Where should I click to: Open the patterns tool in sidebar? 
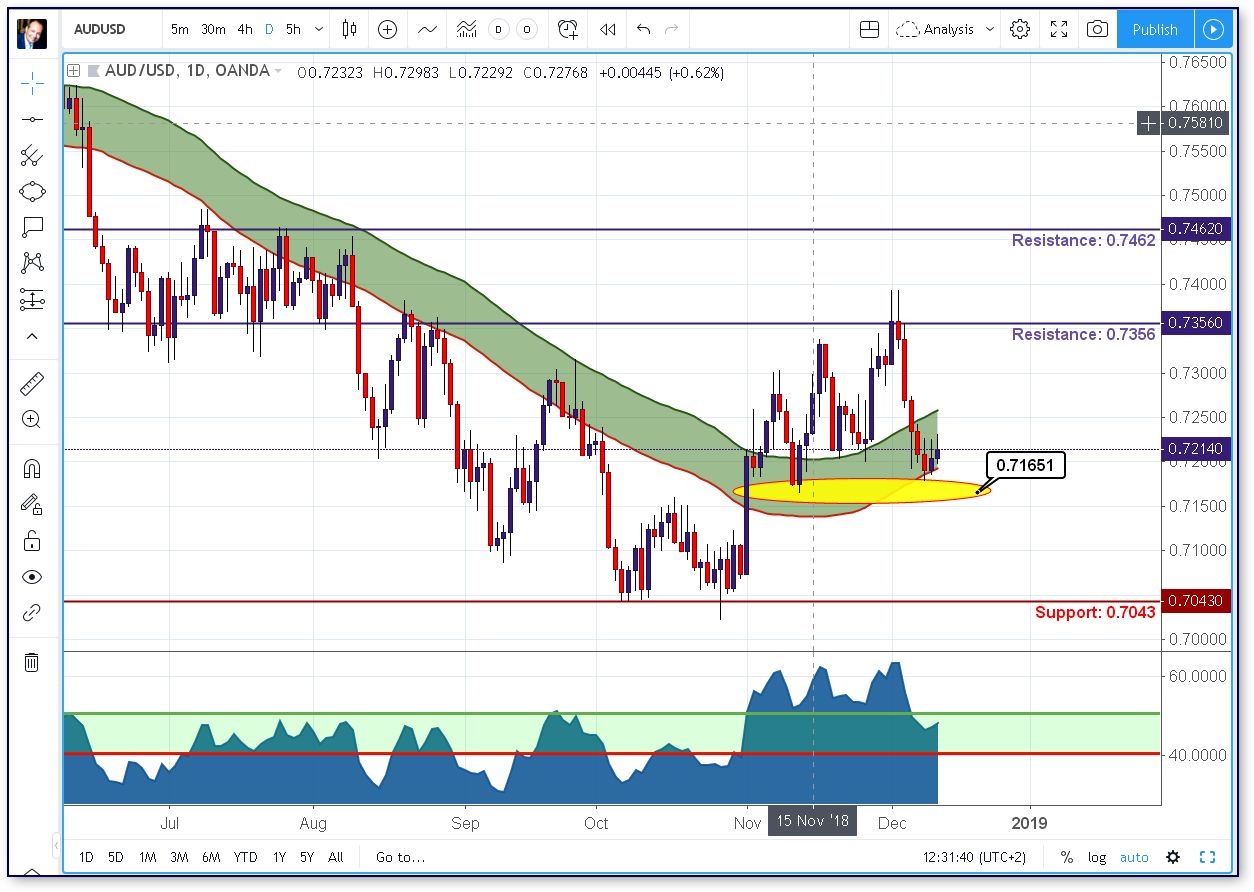pyautogui.click(x=32, y=263)
